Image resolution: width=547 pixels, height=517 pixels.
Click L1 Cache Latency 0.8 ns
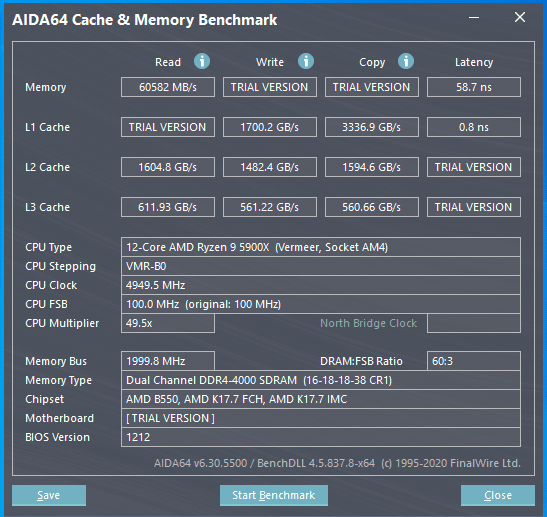point(474,127)
